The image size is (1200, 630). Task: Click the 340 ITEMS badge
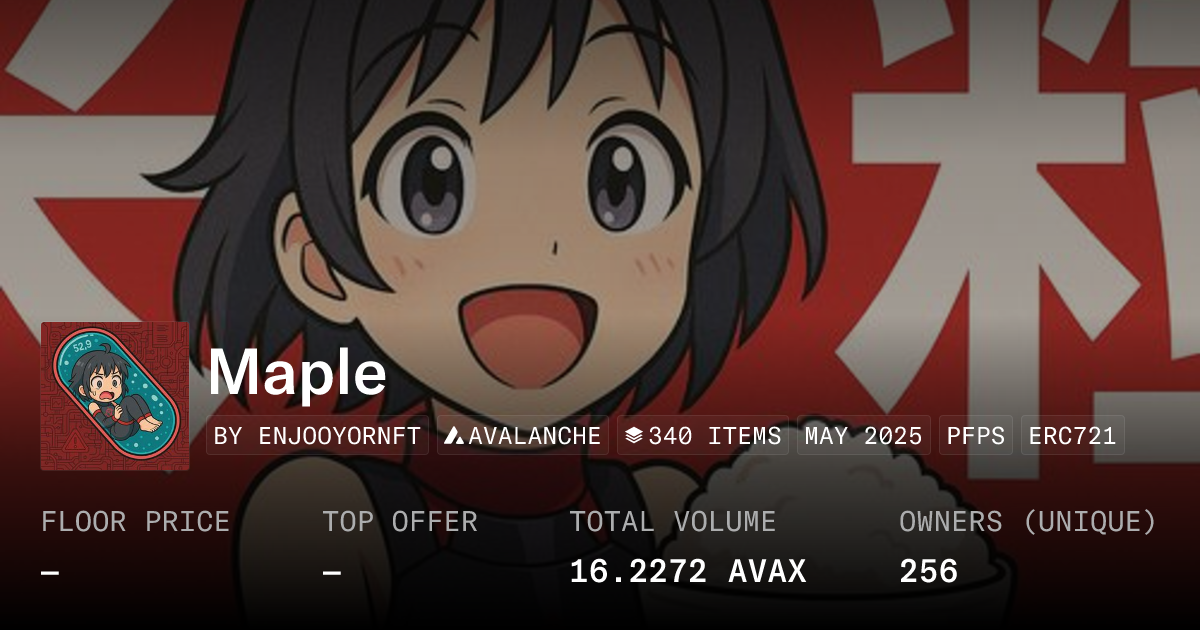pyautogui.click(x=703, y=436)
